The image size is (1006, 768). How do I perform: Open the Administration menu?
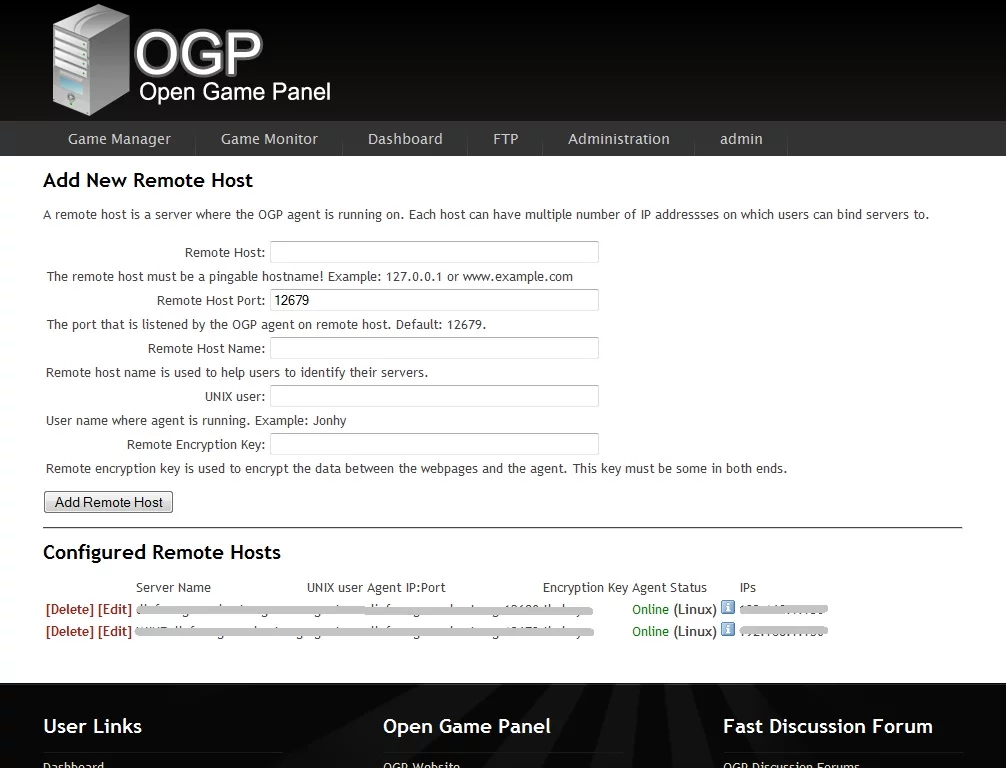coord(618,139)
